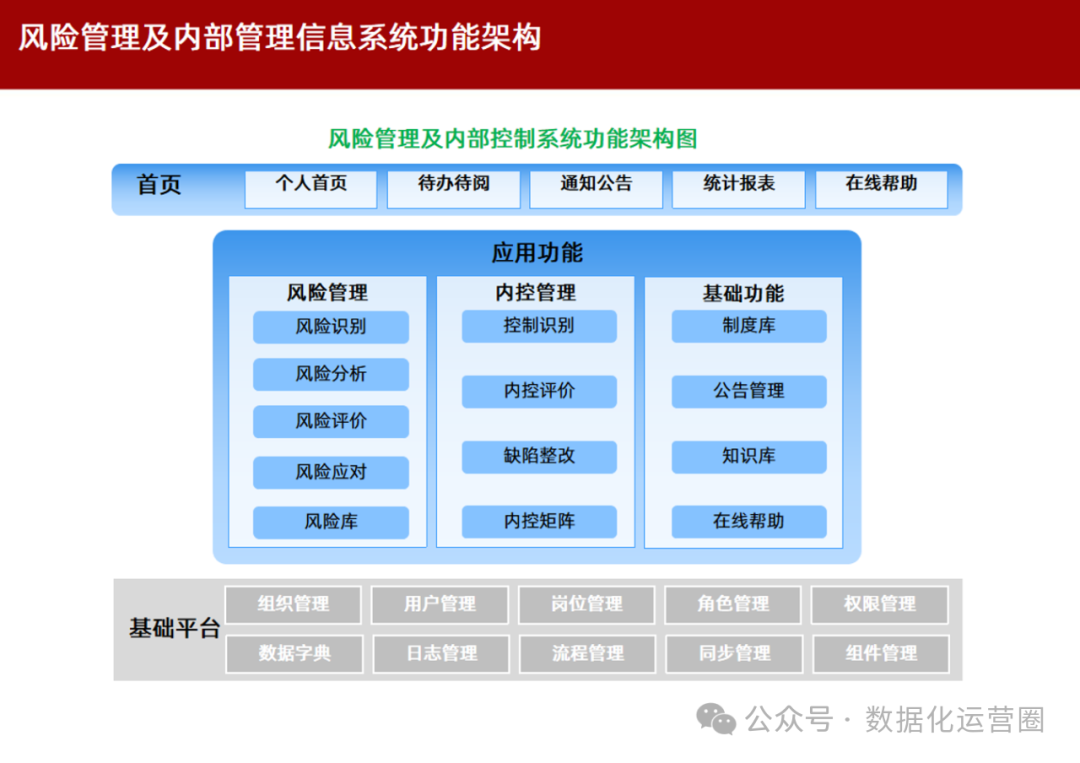The image size is (1080, 763).
Task: Select the 内控评价 module
Action: pos(539,391)
